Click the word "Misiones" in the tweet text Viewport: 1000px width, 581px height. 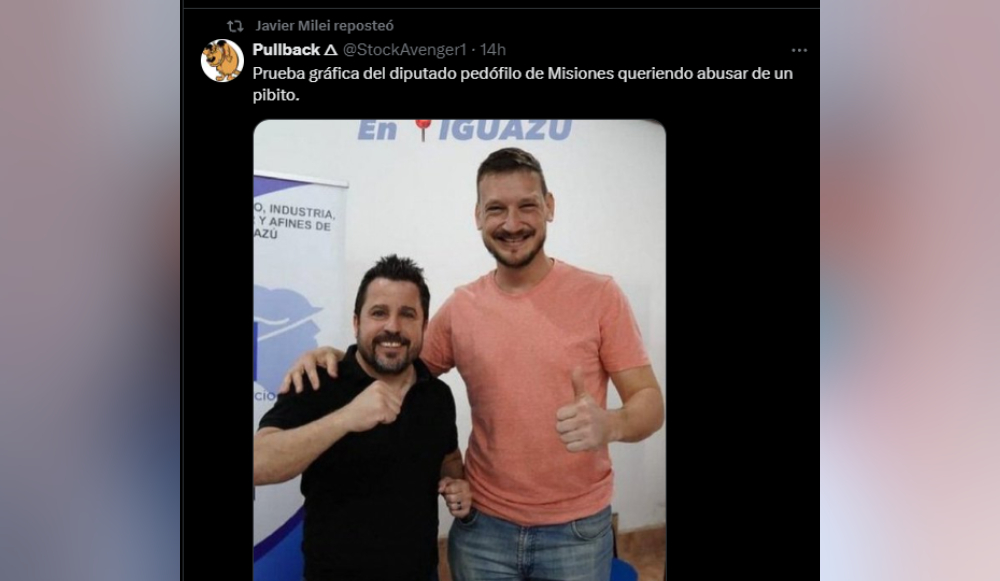[580, 73]
